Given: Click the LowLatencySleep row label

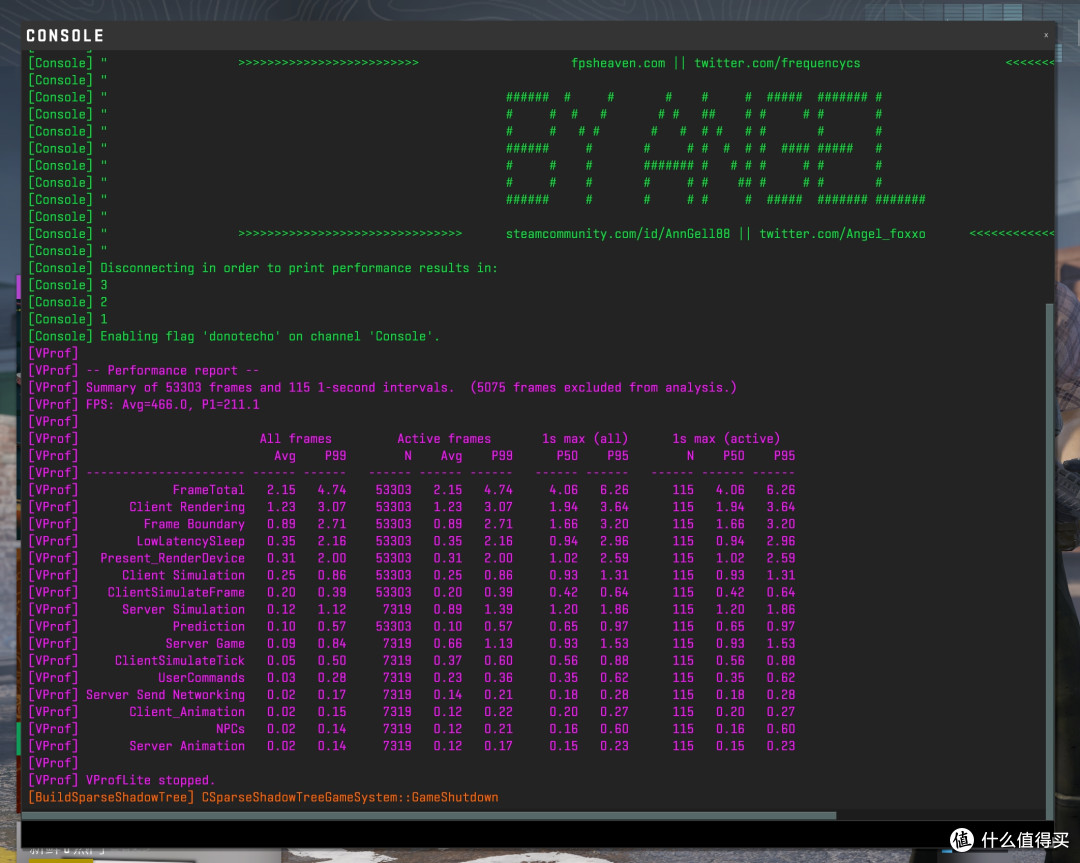Looking at the screenshot, I should (x=191, y=541).
